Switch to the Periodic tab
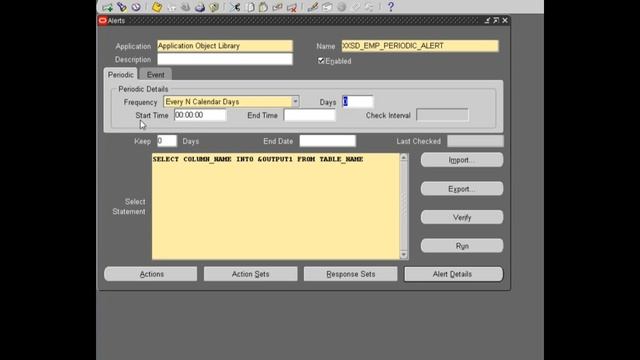This screenshot has width=640, height=360. (121, 75)
